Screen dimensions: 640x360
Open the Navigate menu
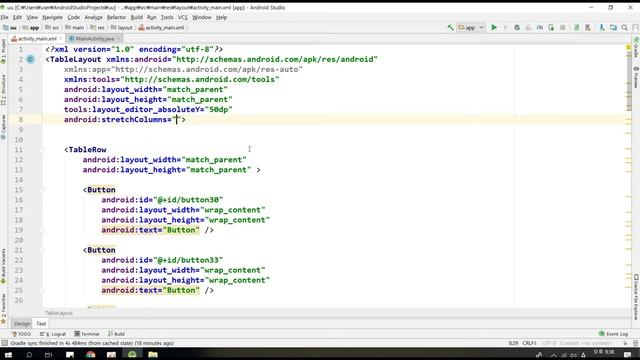pos(52,18)
